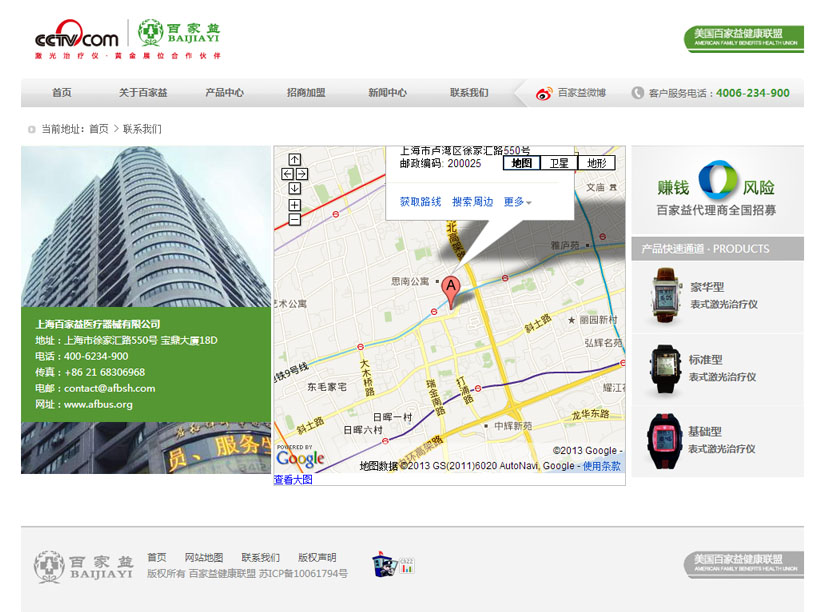The image size is (825, 612).
Task: Click the 邮政编码 200025 line in popup
Action: pos(440,164)
